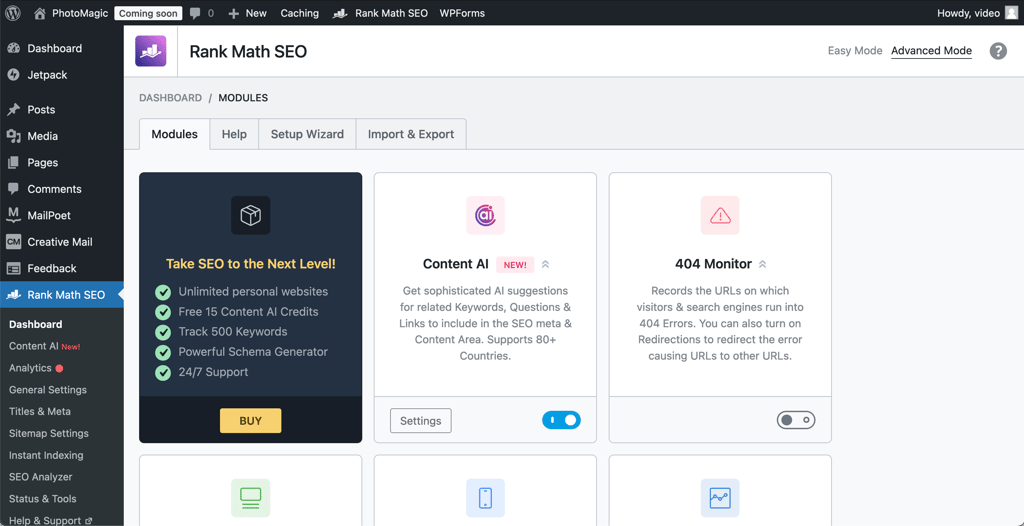Viewport: 1024px width, 526px height.
Task: Open the help question mark icon
Action: [998, 51]
